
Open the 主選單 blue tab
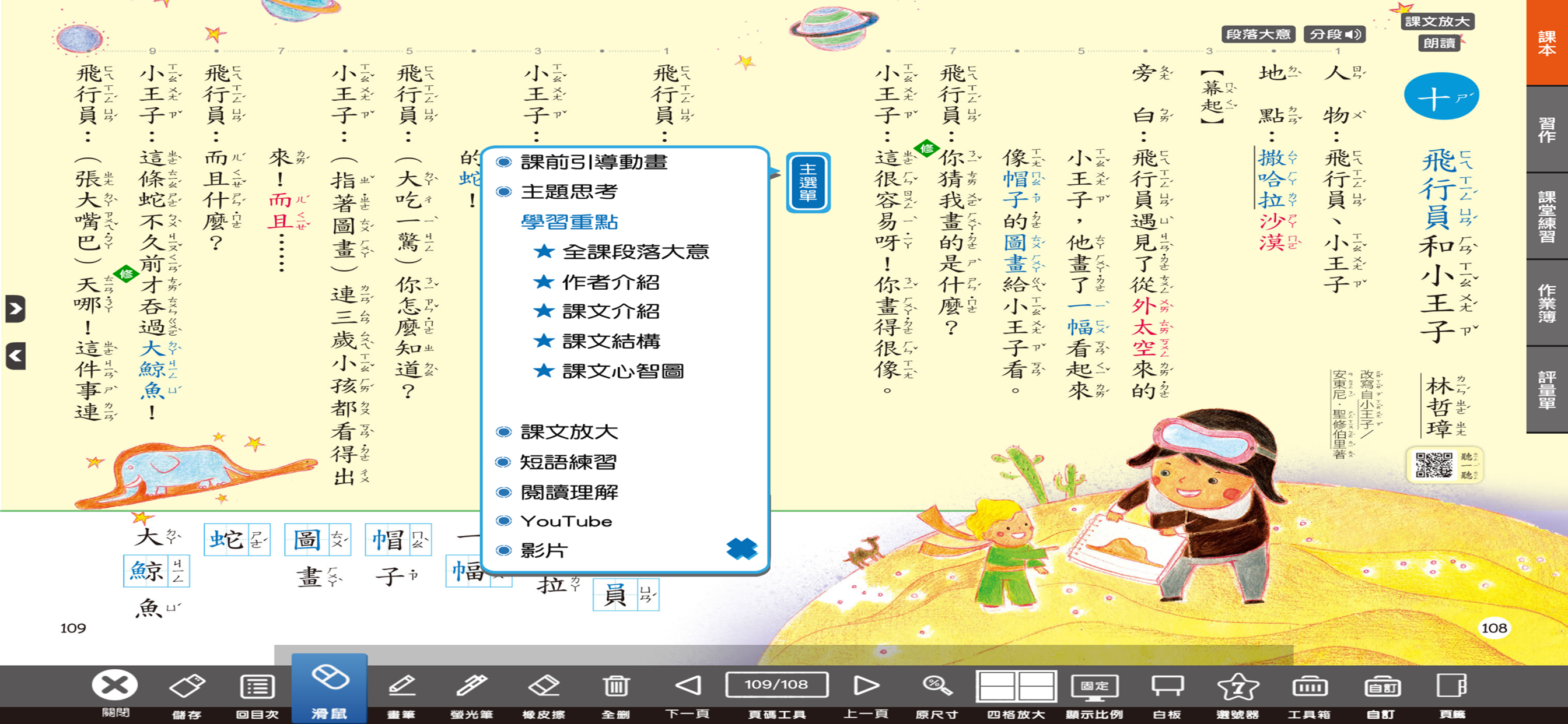808,182
